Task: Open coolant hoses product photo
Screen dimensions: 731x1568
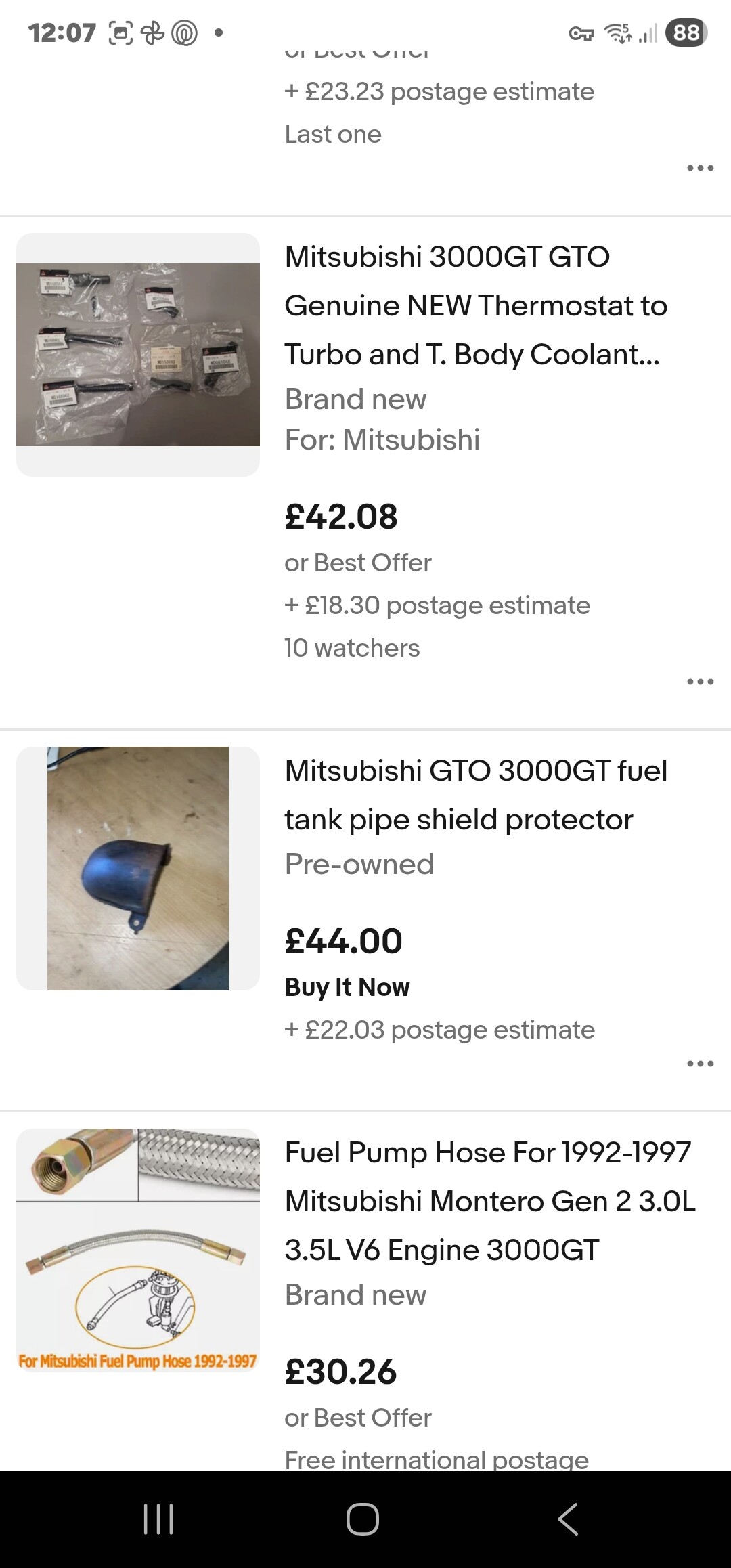Action: (x=138, y=354)
